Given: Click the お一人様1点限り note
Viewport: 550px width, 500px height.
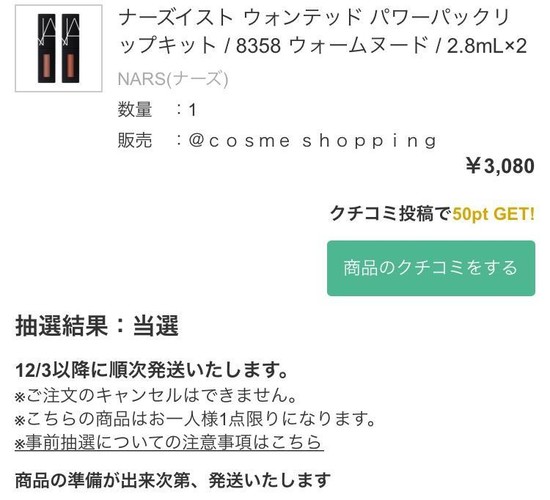Looking at the screenshot, I should (195, 419).
